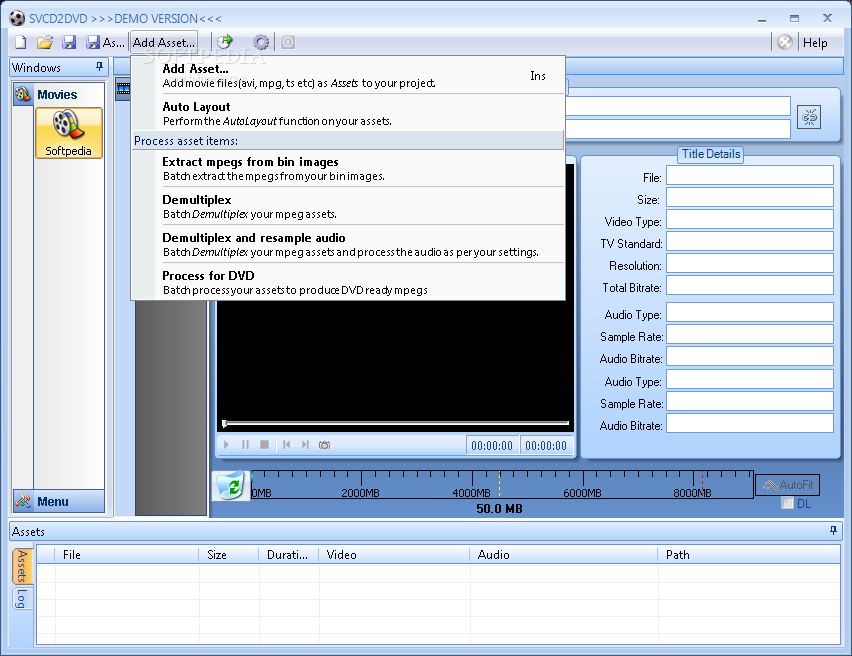The image size is (852, 656).
Task: Click the TV Standard field
Action: pos(750,241)
